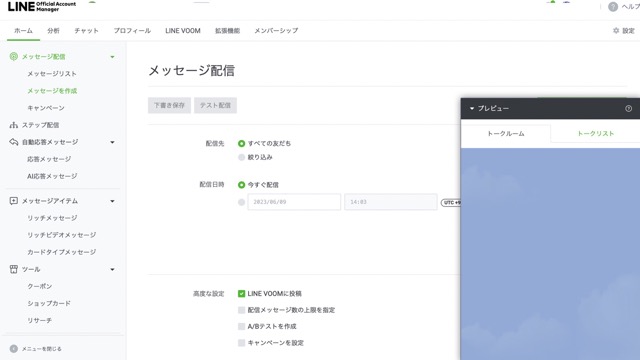
Task: Open the 分析 tab
Action: click(x=53, y=31)
